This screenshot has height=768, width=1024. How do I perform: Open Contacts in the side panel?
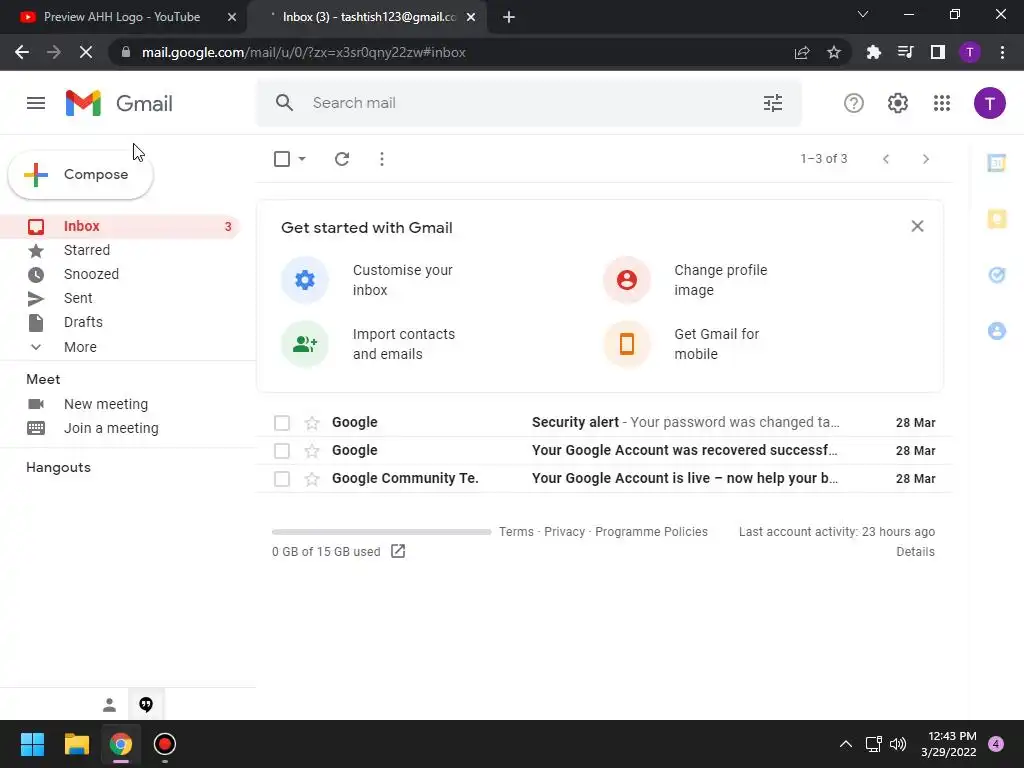(x=997, y=331)
